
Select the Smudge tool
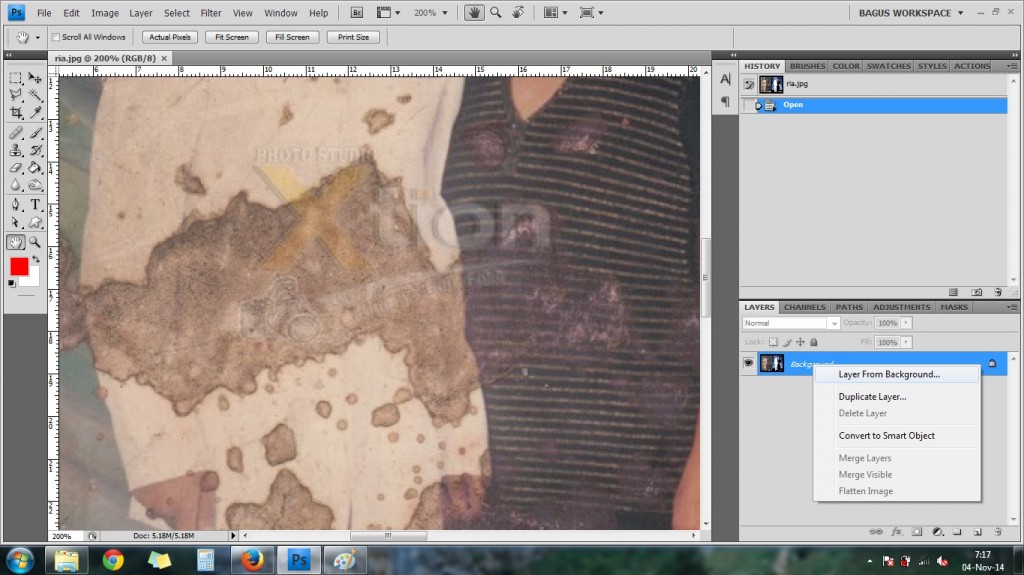(x=35, y=186)
